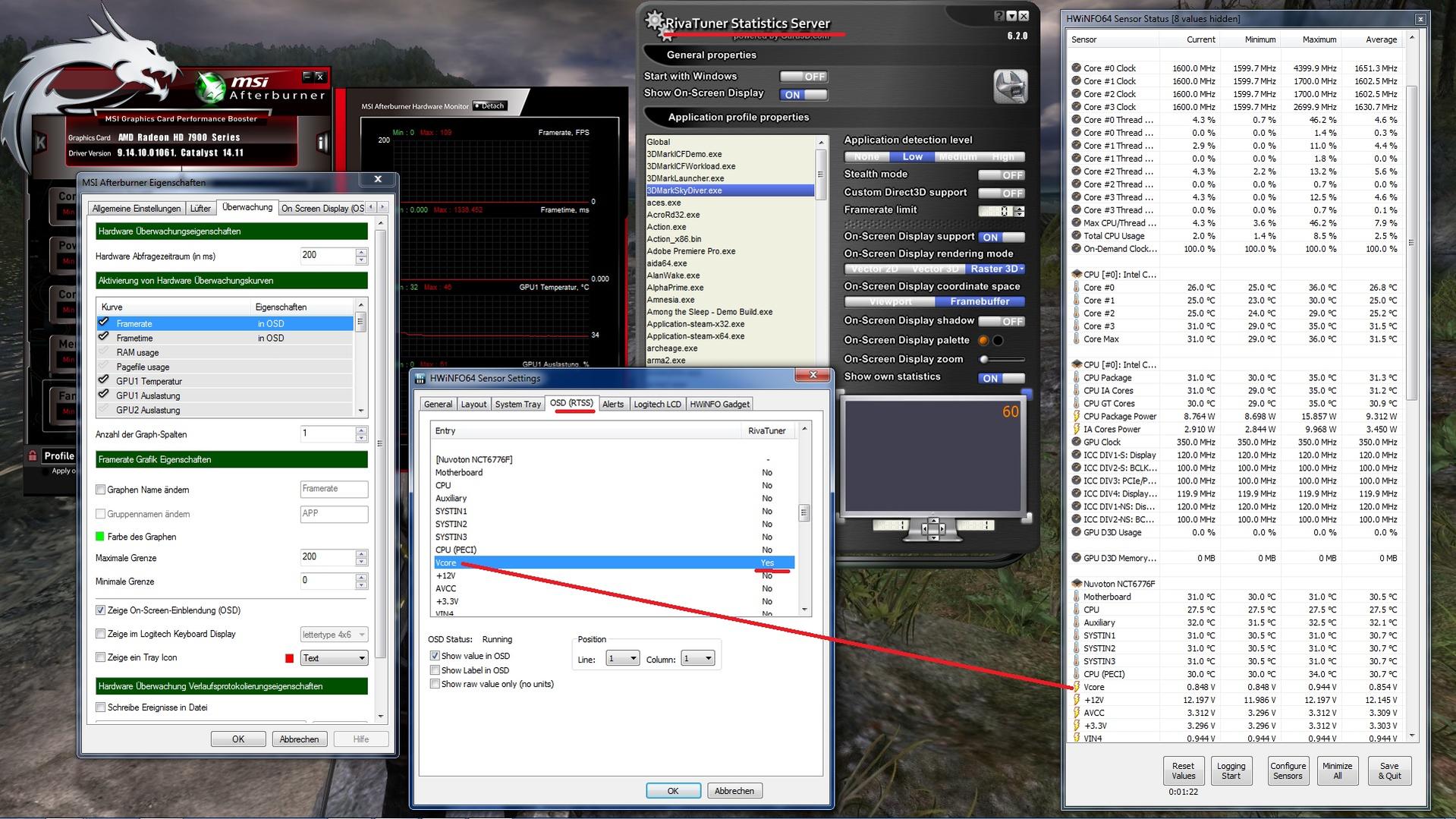Open the 'lettertype 4x6' dropdown
Image resolution: width=1456 pixels, height=819 pixels.
point(334,635)
